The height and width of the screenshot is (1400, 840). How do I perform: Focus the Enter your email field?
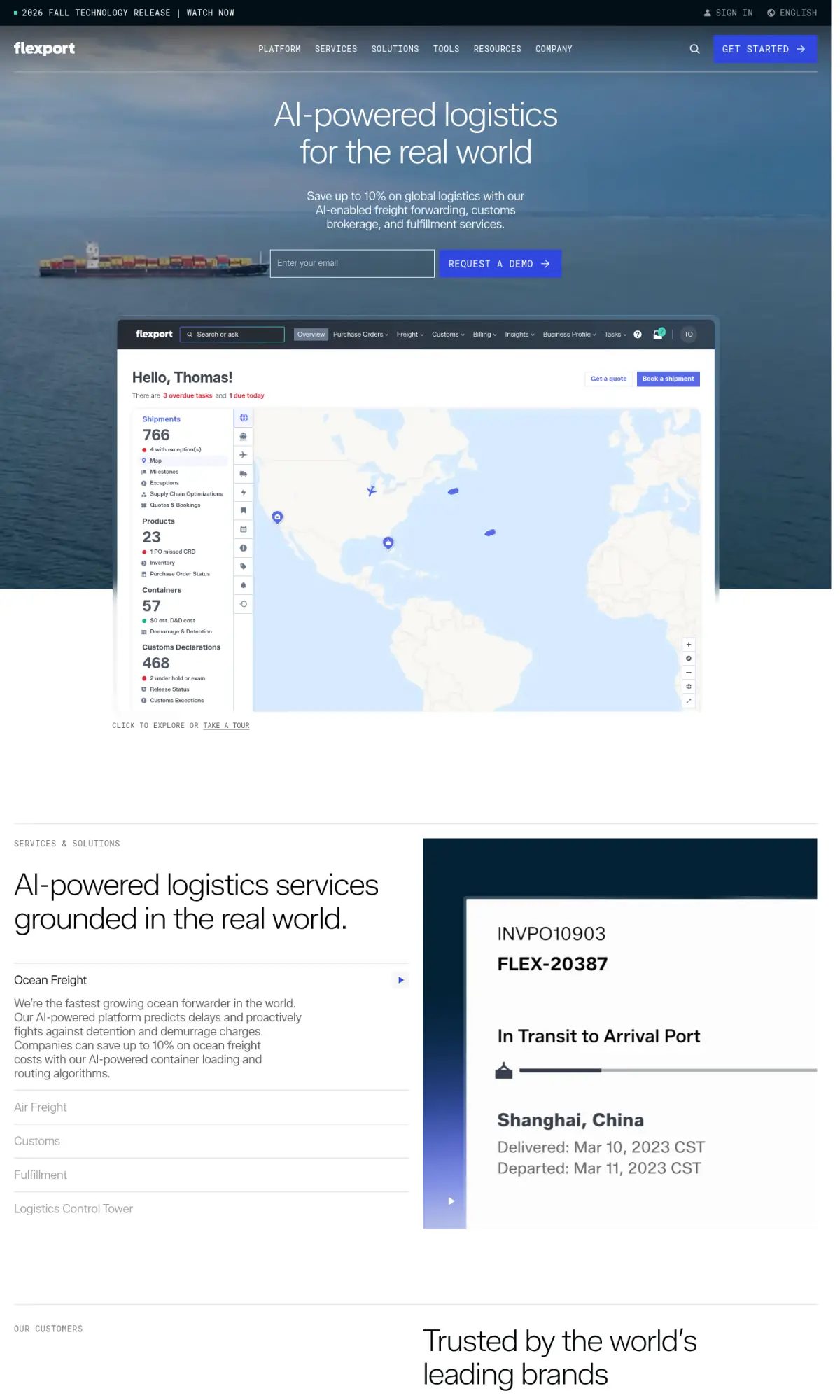pos(352,264)
